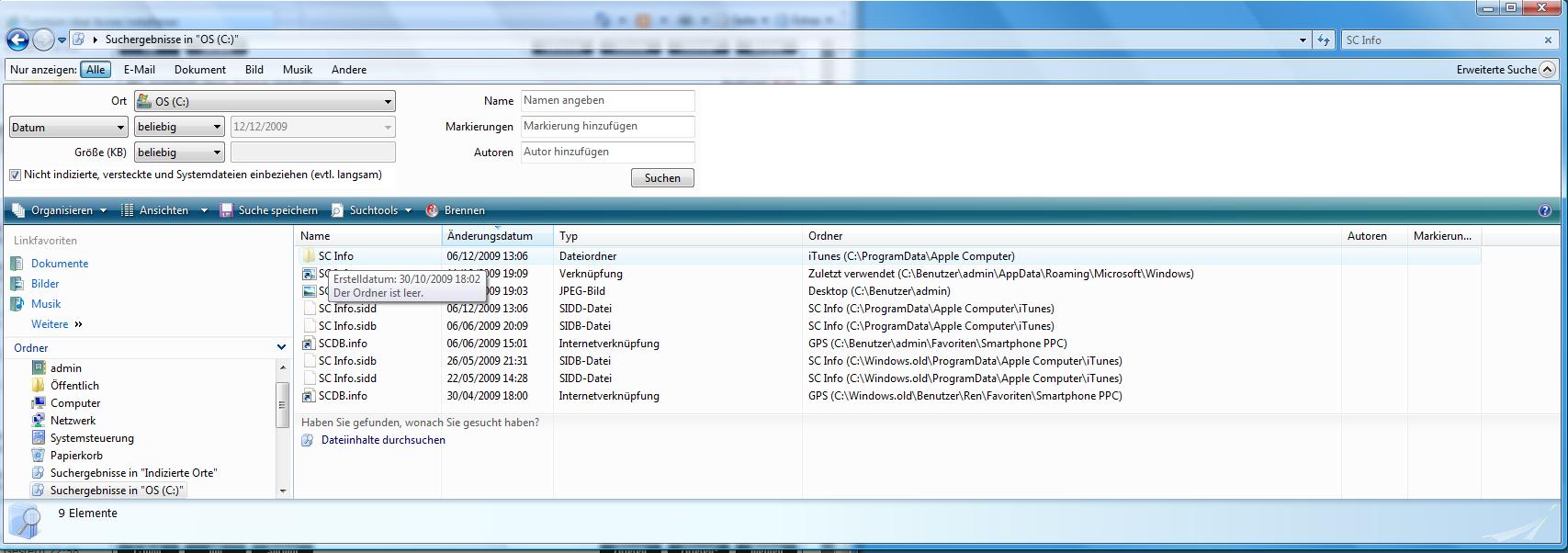Show only E-Mail results
The height and width of the screenshot is (553, 1568).
point(139,70)
